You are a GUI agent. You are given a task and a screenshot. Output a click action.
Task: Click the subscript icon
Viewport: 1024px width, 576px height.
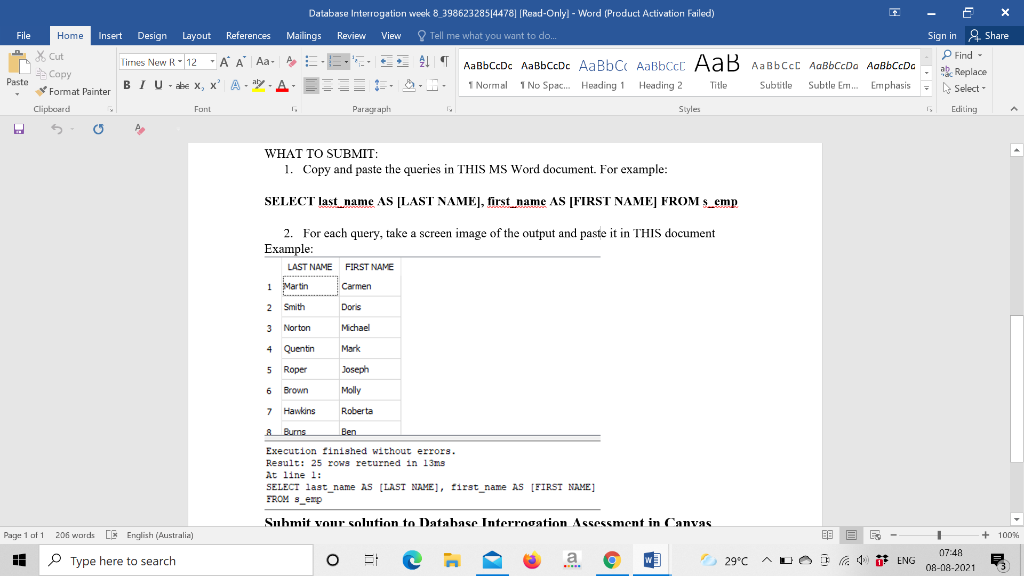coord(198,85)
